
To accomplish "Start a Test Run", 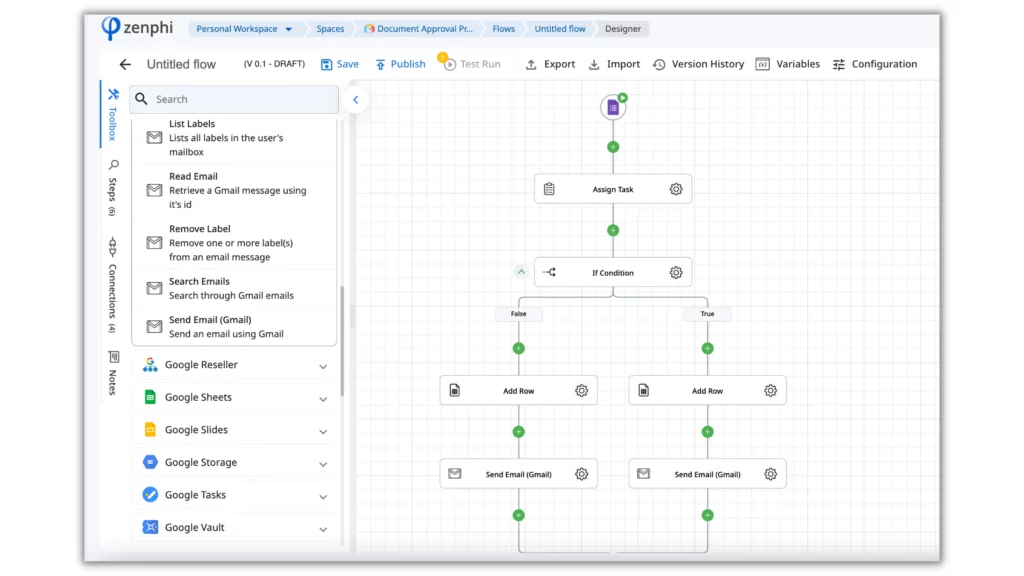I will 472,64.
